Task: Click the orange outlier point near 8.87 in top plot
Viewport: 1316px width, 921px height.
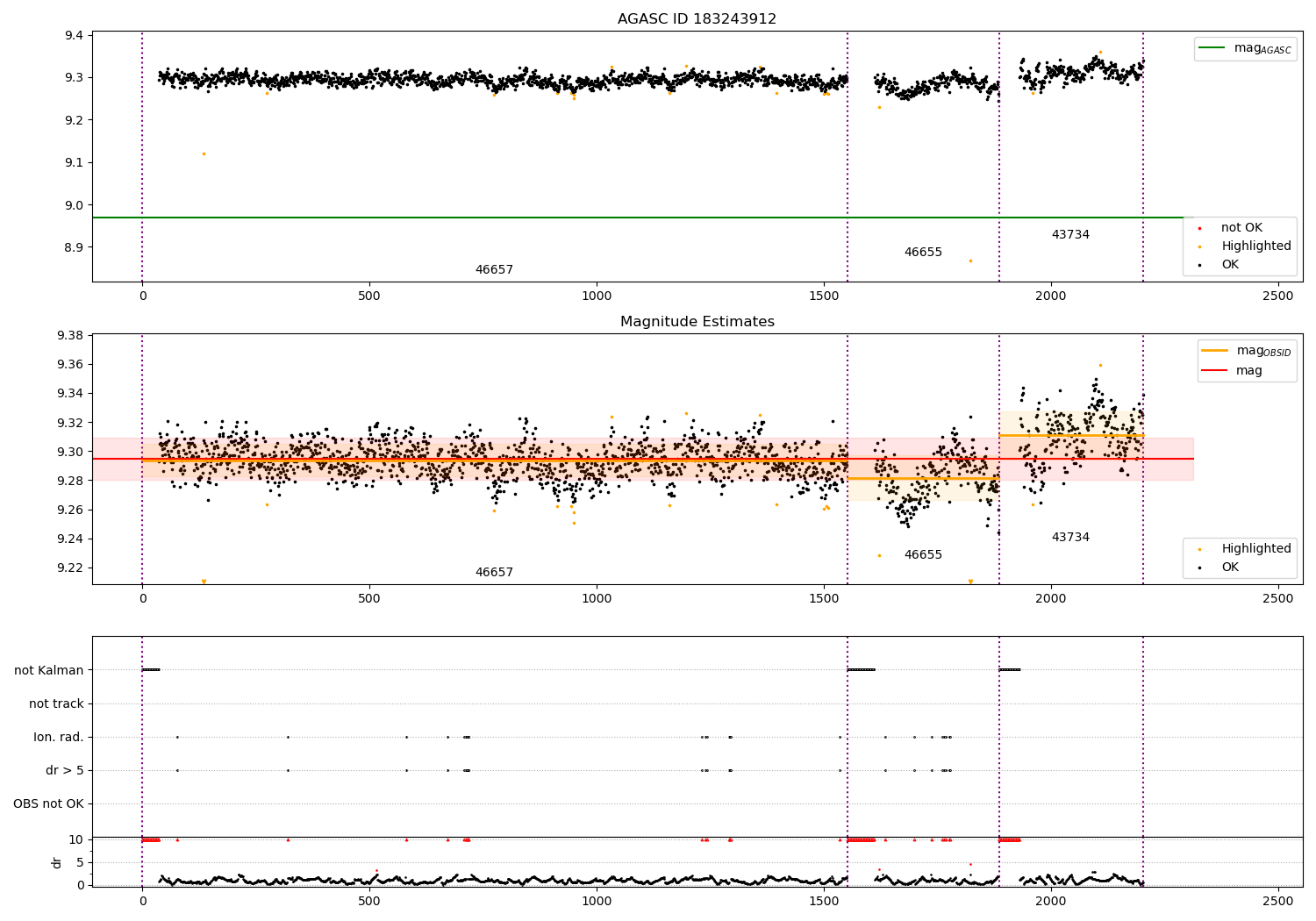Action: point(970,261)
